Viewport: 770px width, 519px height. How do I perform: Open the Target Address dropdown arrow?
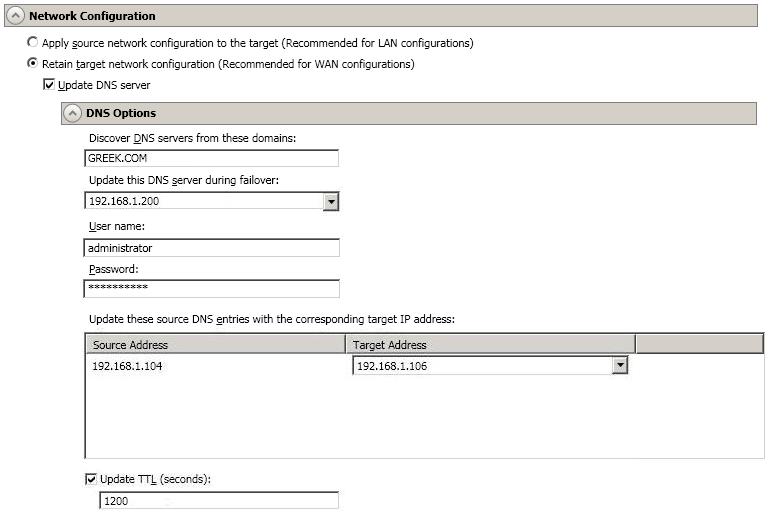[620, 366]
